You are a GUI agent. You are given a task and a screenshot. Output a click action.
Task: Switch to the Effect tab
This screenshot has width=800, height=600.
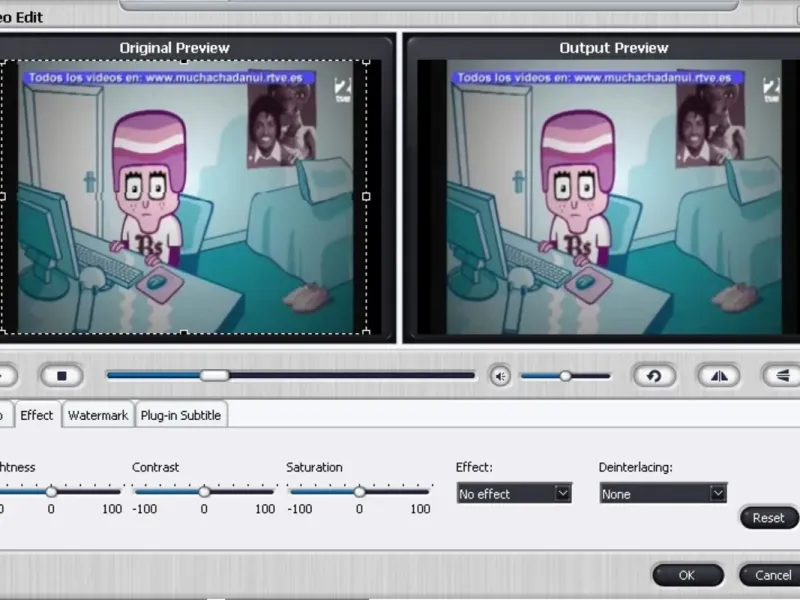37,415
